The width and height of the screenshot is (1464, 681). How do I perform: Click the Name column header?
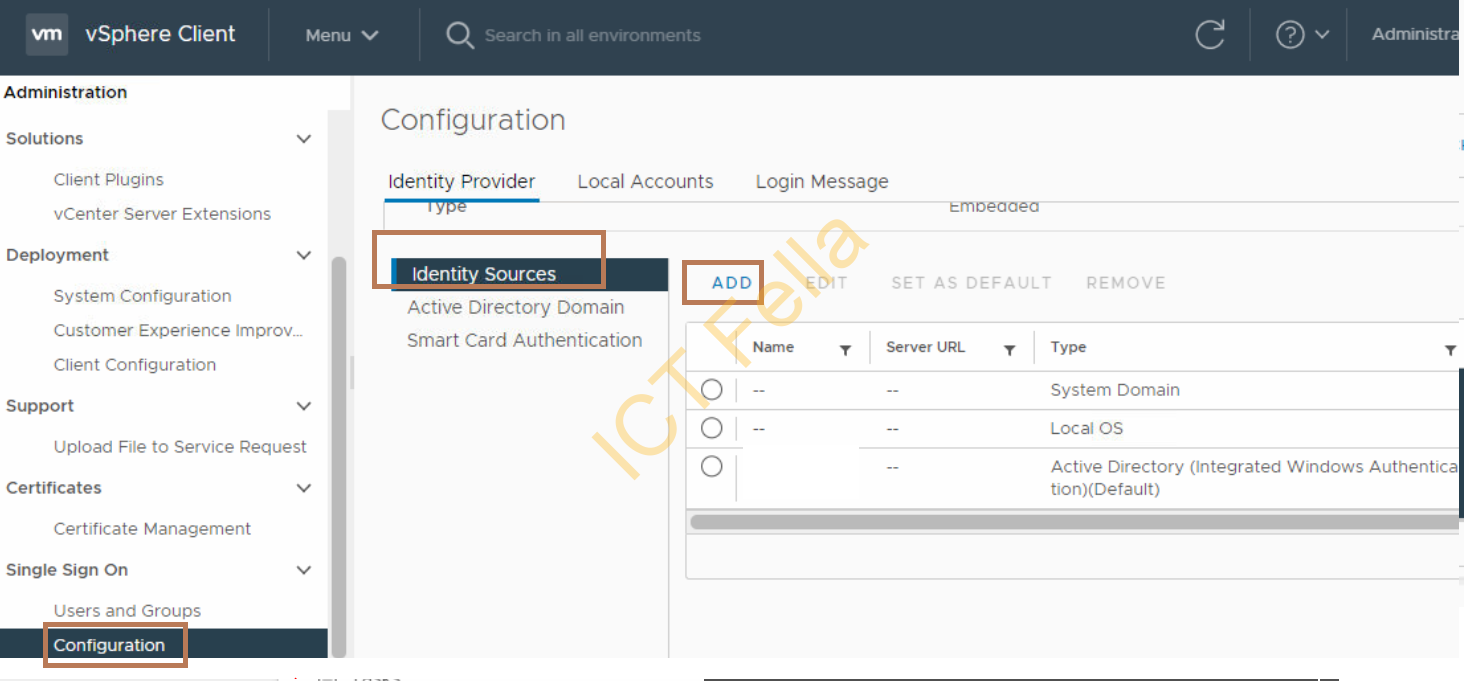773,347
